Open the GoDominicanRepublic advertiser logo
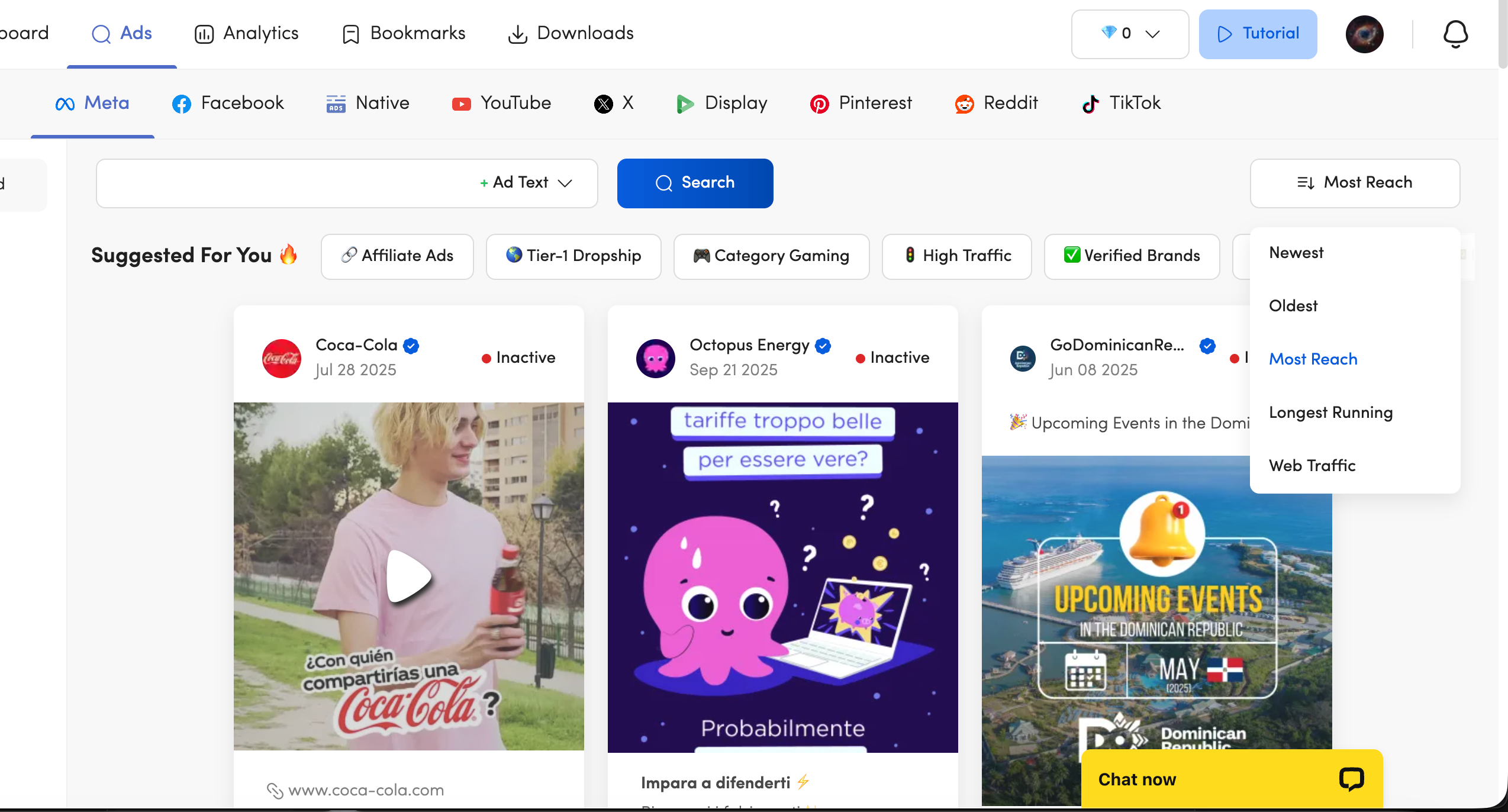 1023,358
